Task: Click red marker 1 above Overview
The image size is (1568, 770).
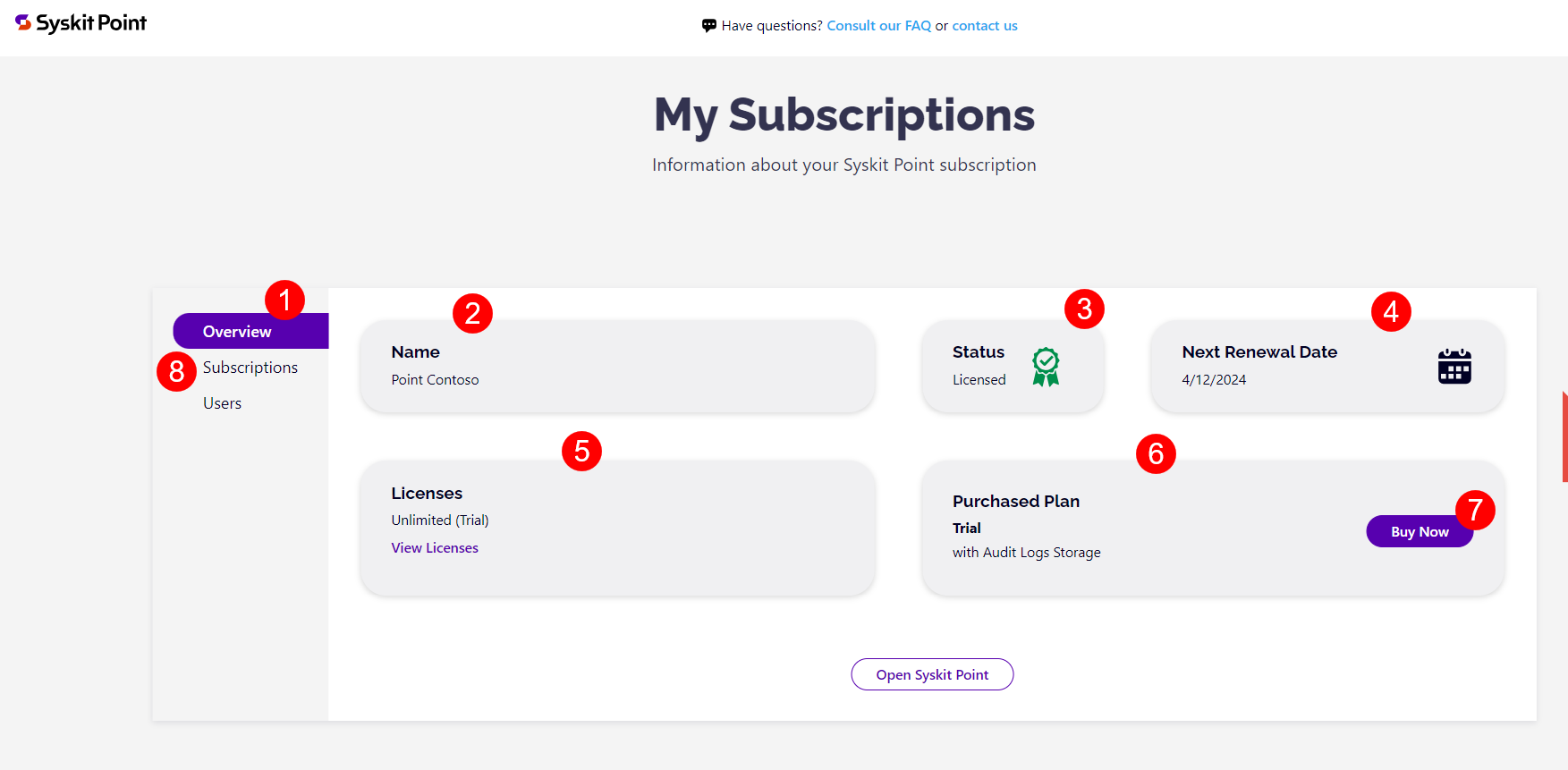Action: [x=285, y=300]
